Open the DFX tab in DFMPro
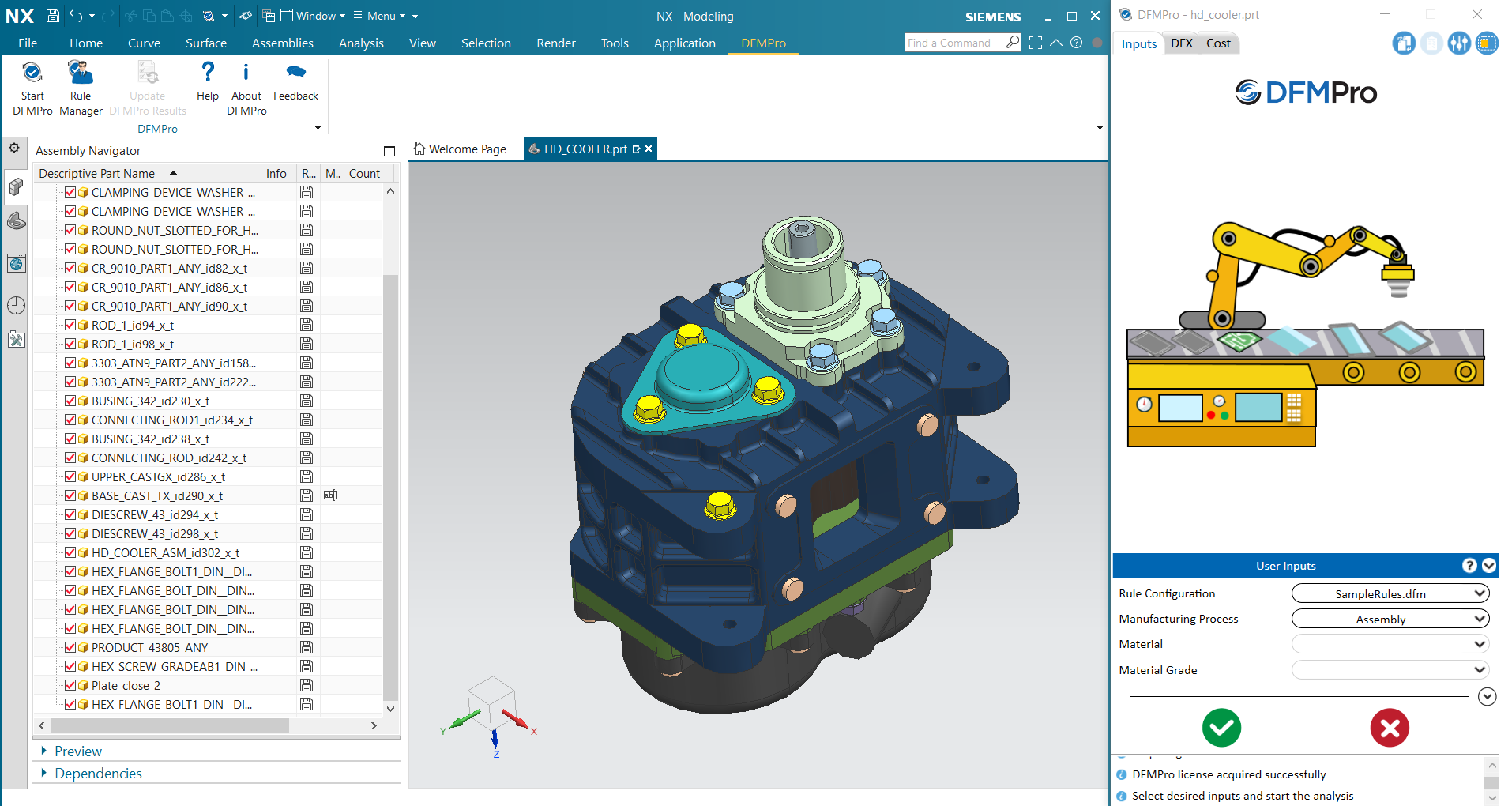The image size is (1512, 806). 1182,43
